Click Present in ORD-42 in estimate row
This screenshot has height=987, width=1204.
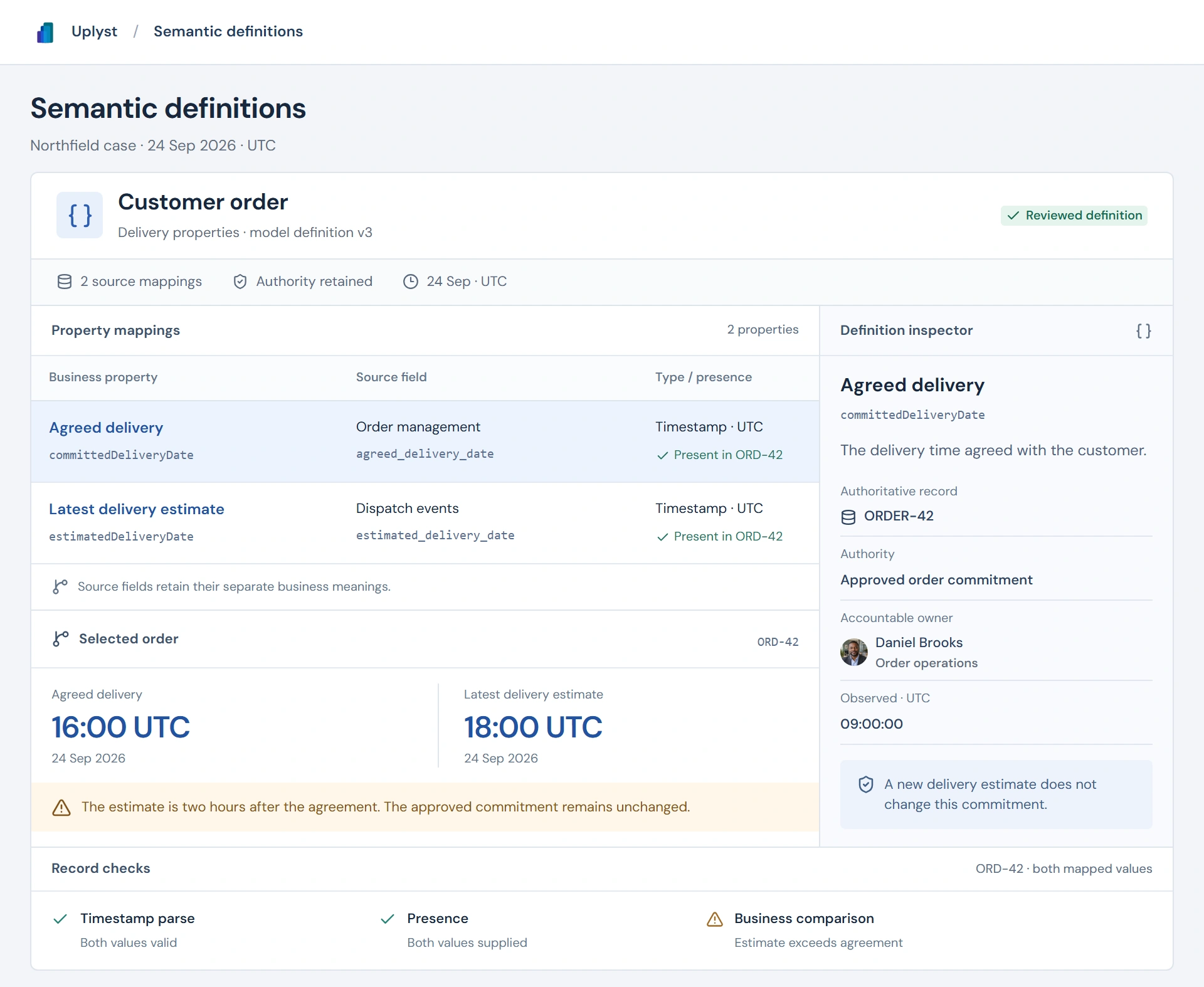pyautogui.click(x=728, y=537)
